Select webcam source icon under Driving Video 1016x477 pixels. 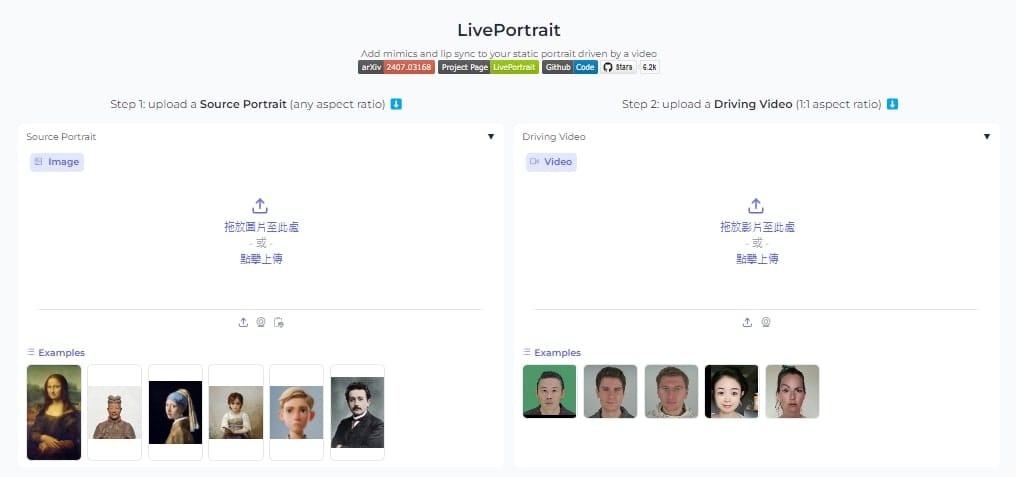[765, 322]
